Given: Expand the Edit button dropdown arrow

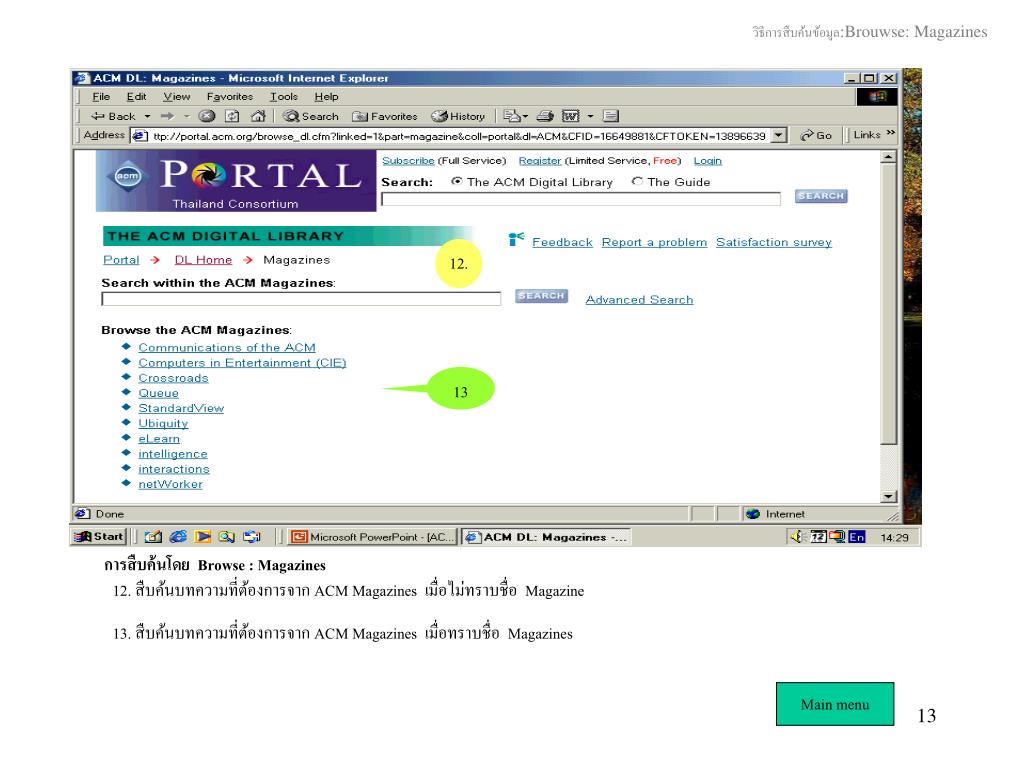Looking at the screenshot, I should tap(590, 116).
